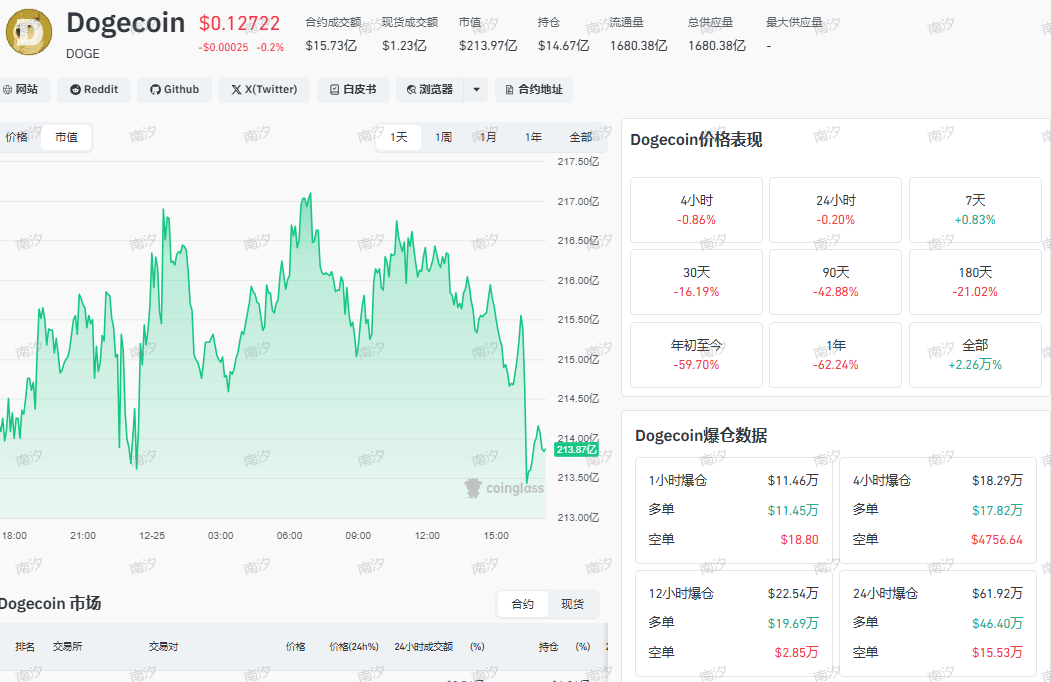Click the 持仓 value $14.67亿 in header
The image size is (1051, 682).
pos(563,46)
